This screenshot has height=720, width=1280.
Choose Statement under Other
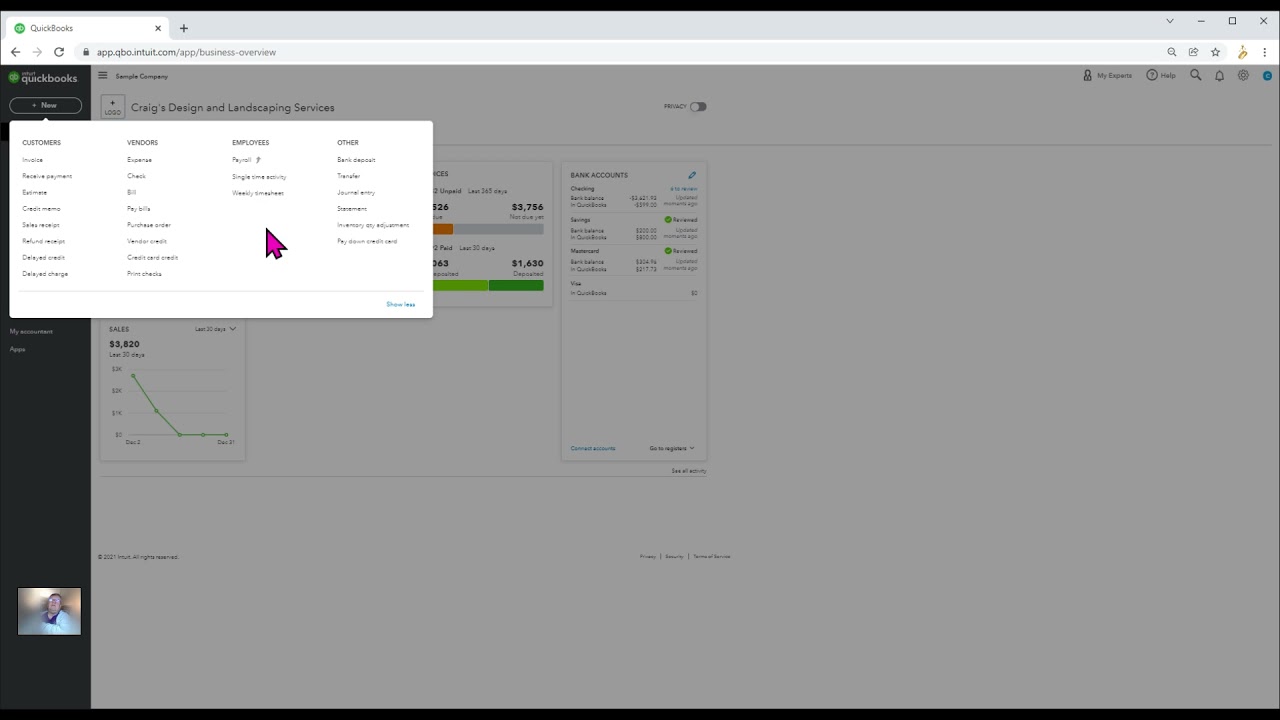[x=352, y=209]
